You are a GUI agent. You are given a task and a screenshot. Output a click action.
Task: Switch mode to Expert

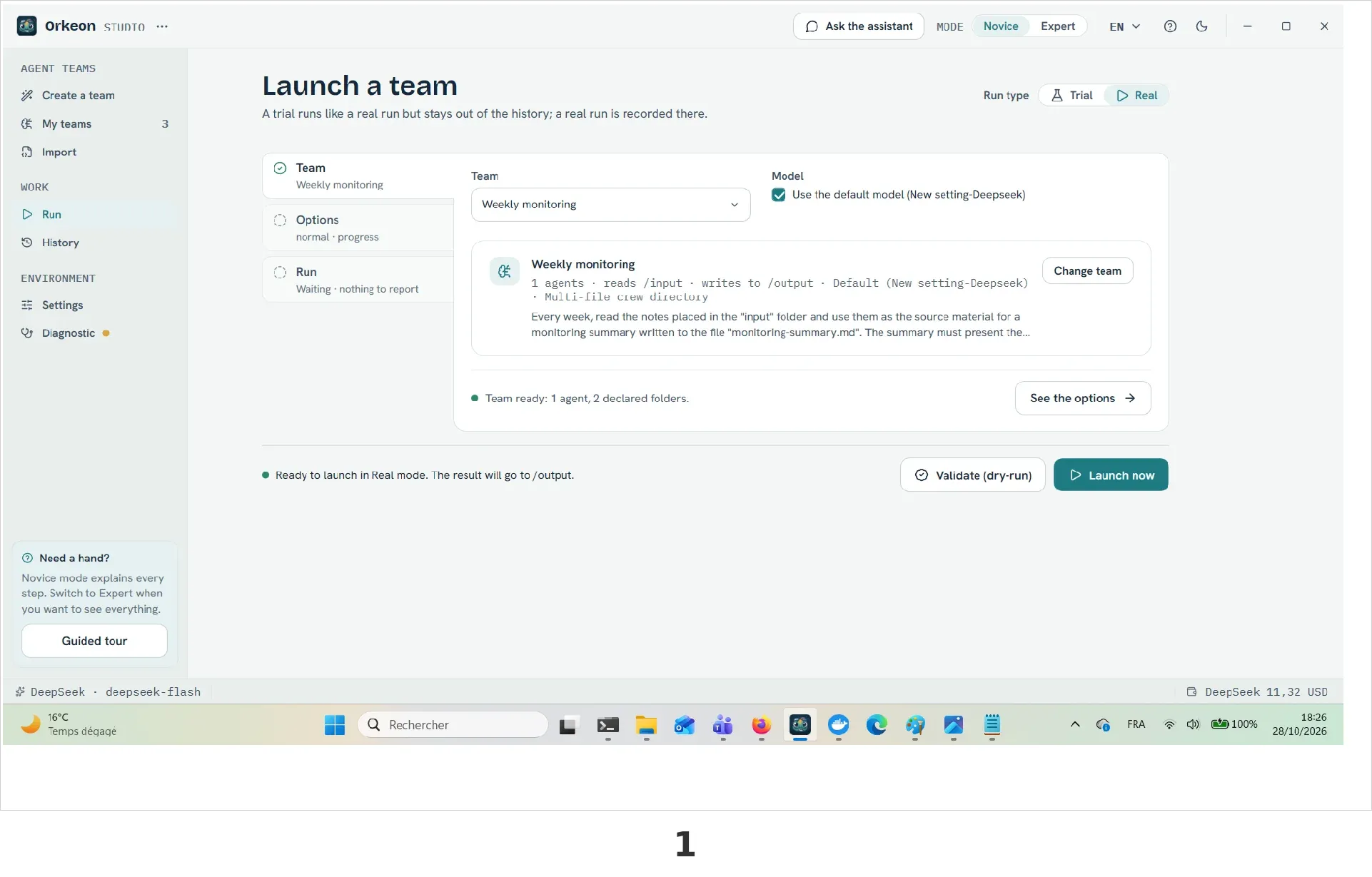(1057, 26)
